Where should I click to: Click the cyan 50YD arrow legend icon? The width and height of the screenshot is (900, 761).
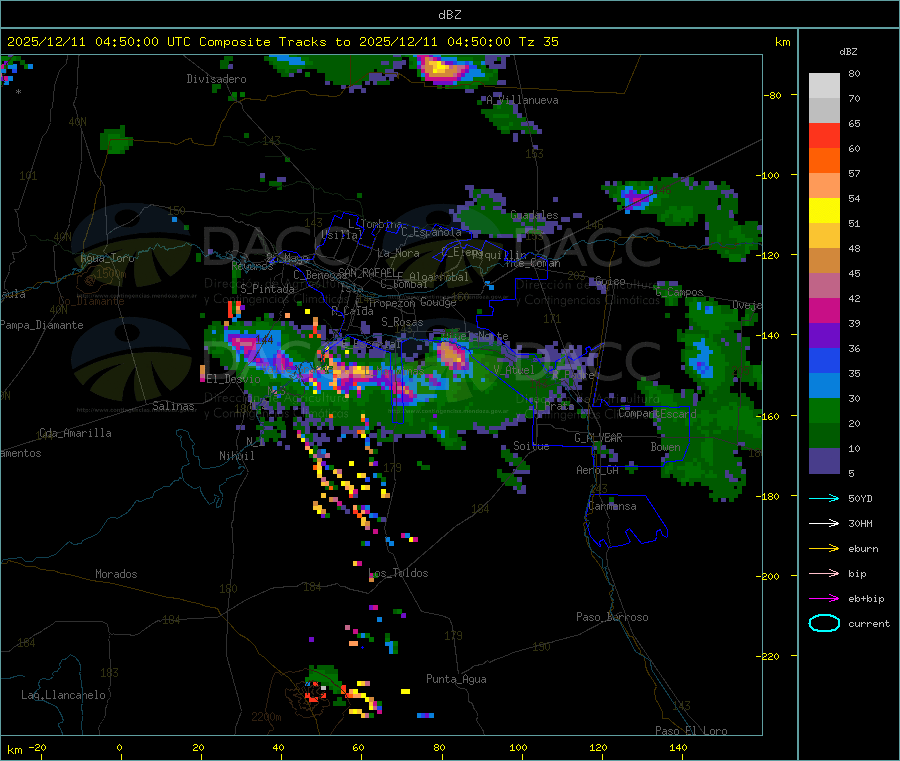click(x=824, y=498)
